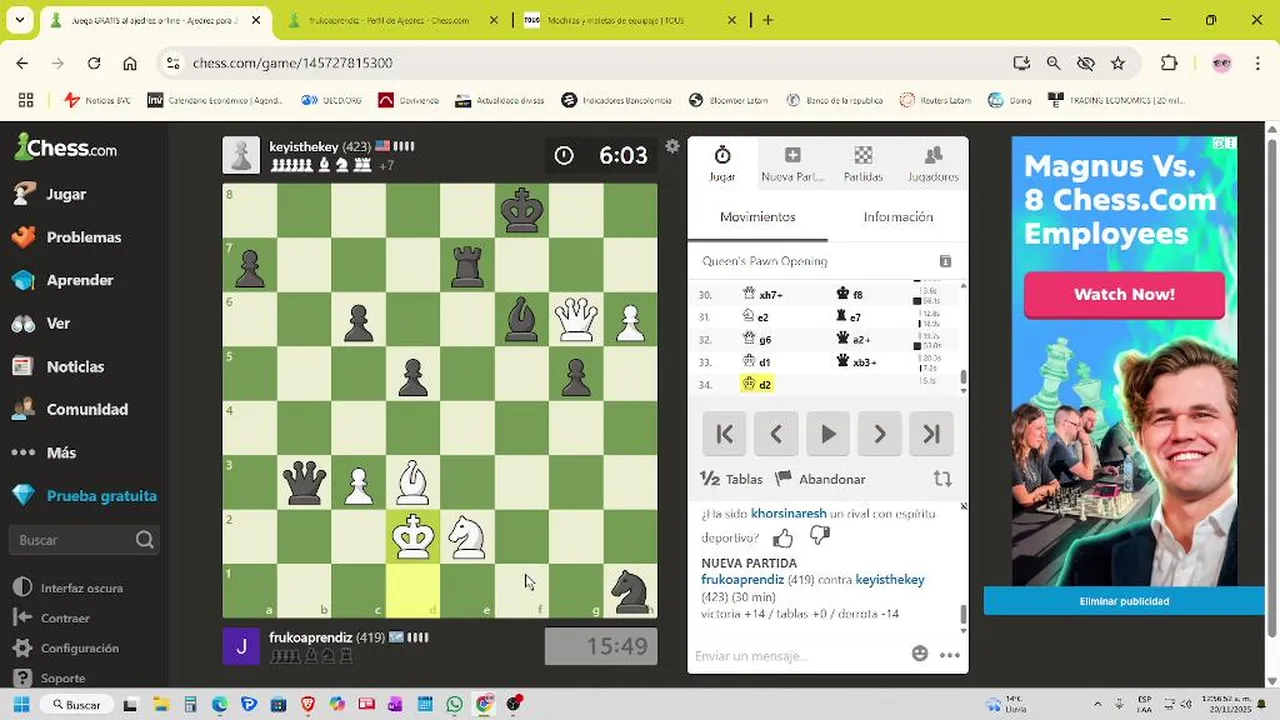Select the Jugar tab with stopwatch icon

[722, 163]
